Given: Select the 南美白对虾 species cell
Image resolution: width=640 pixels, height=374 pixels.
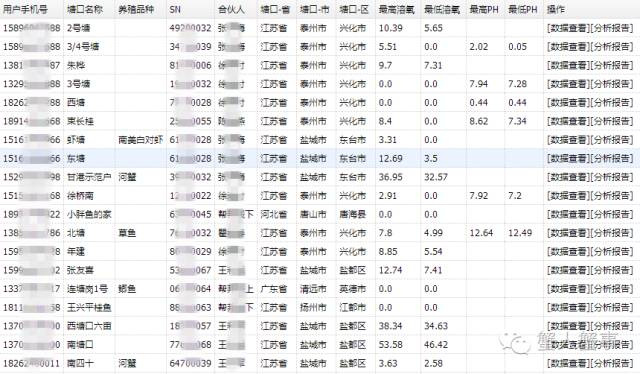Looking at the screenshot, I should (140, 140).
